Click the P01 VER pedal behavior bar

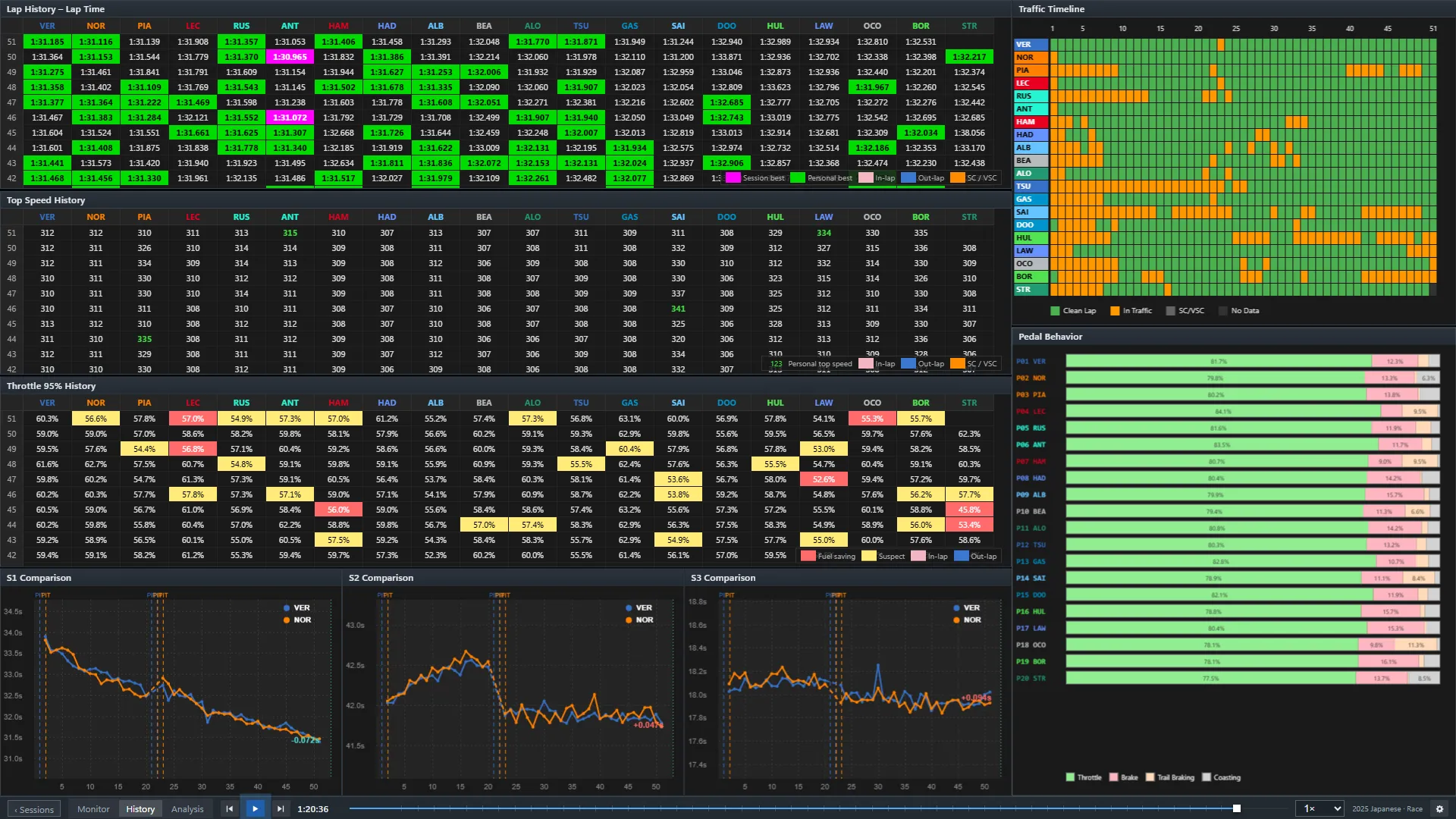point(1252,362)
